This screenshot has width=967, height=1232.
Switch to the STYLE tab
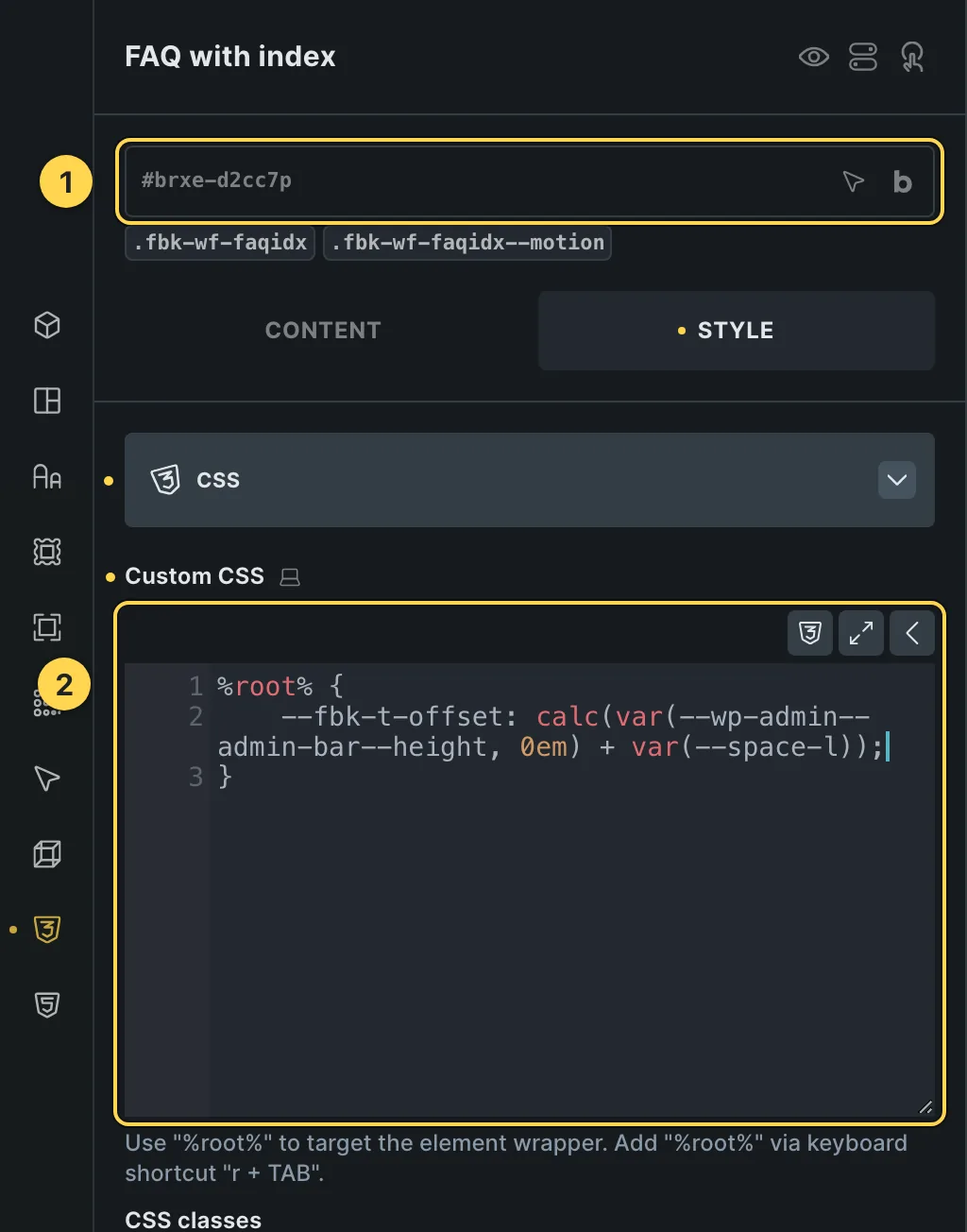[737, 331]
